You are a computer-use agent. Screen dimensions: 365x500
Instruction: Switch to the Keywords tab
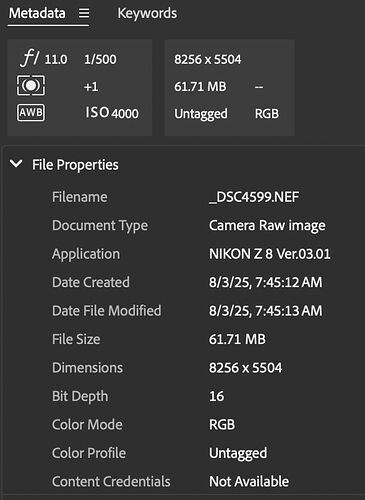click(147, 13)
